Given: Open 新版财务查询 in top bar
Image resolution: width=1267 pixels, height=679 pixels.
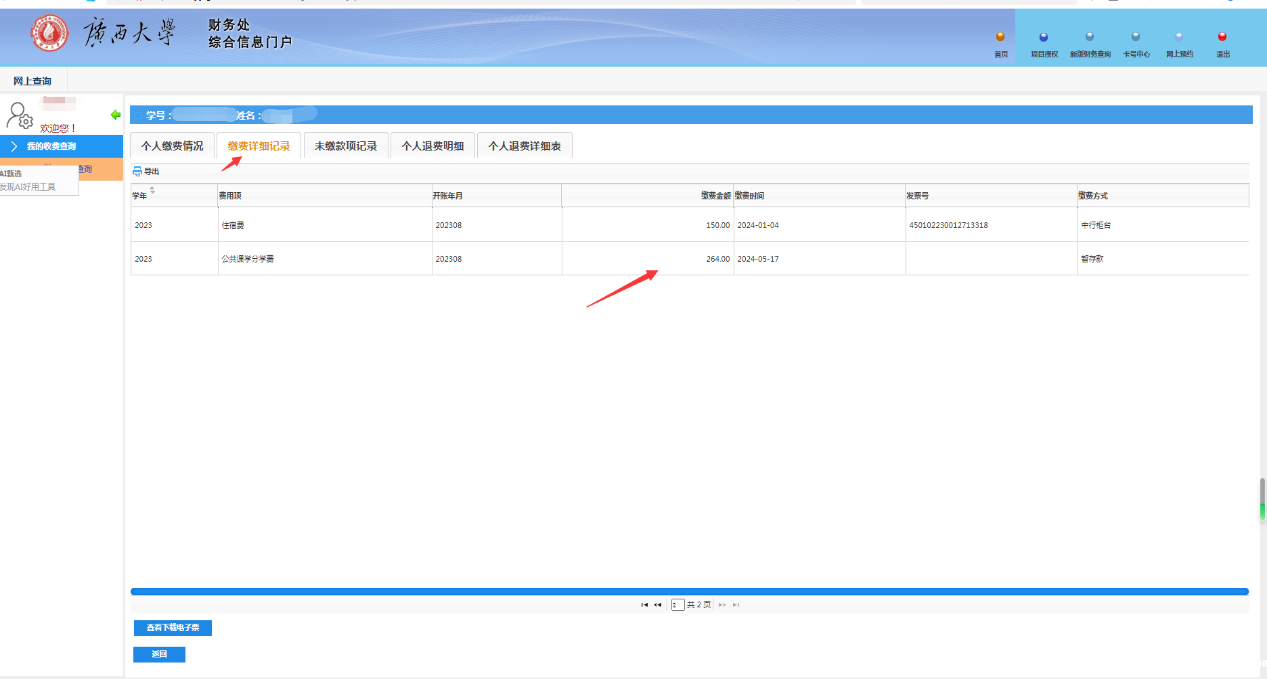Looking at the screenshot, I should coord(1089,38).
